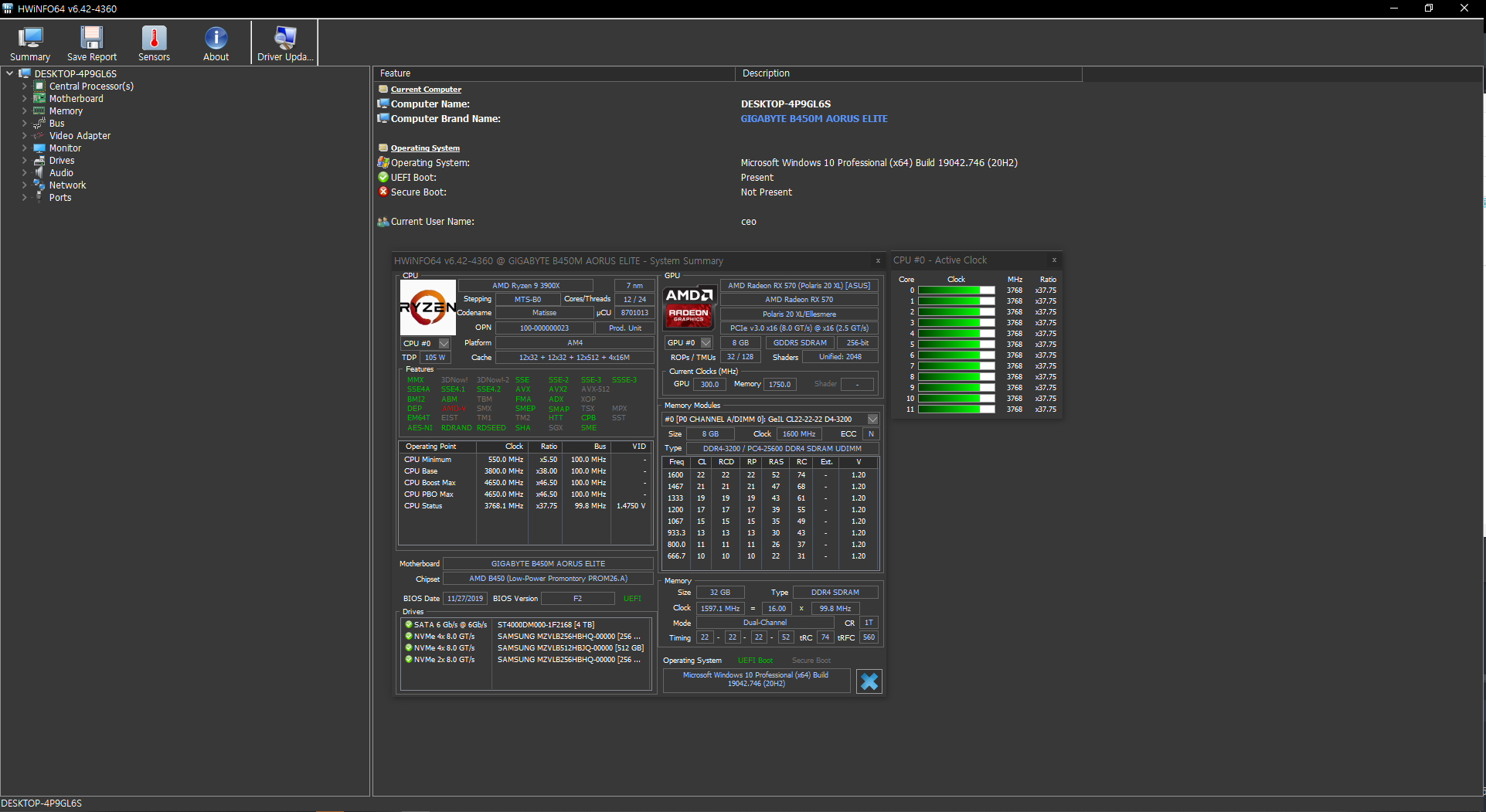
Task: Click the Operating System Windows flag icon
Action: tap(383, 162)
